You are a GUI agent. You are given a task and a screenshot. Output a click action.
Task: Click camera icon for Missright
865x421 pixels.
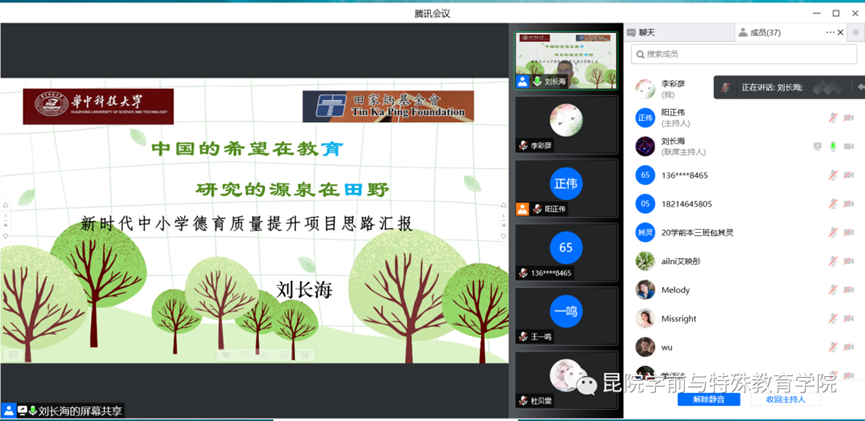pos(849,319)
